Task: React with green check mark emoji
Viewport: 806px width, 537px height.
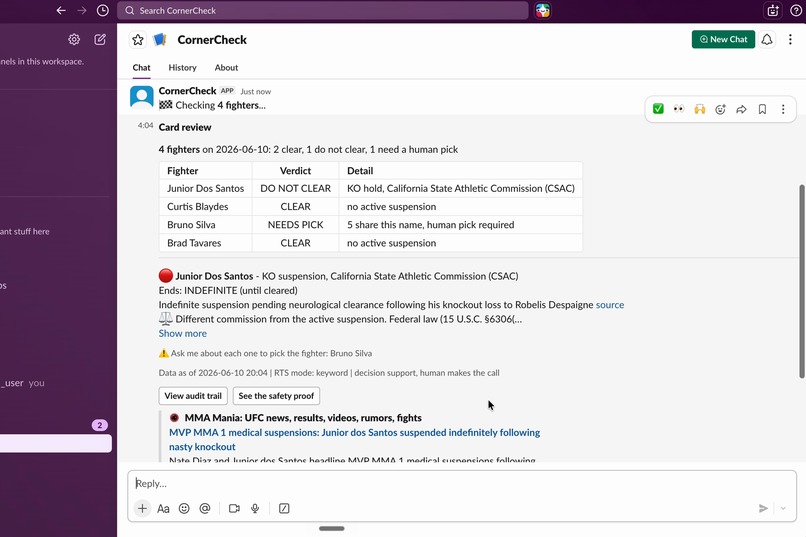Action: point(658,109)
